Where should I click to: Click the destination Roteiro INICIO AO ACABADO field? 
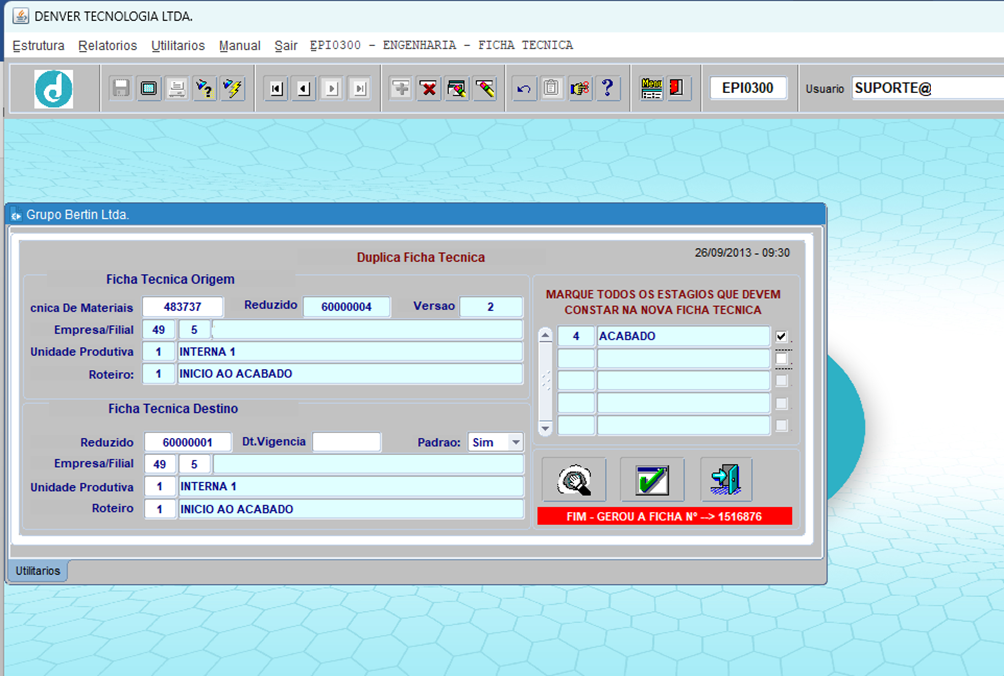(351, 509)
